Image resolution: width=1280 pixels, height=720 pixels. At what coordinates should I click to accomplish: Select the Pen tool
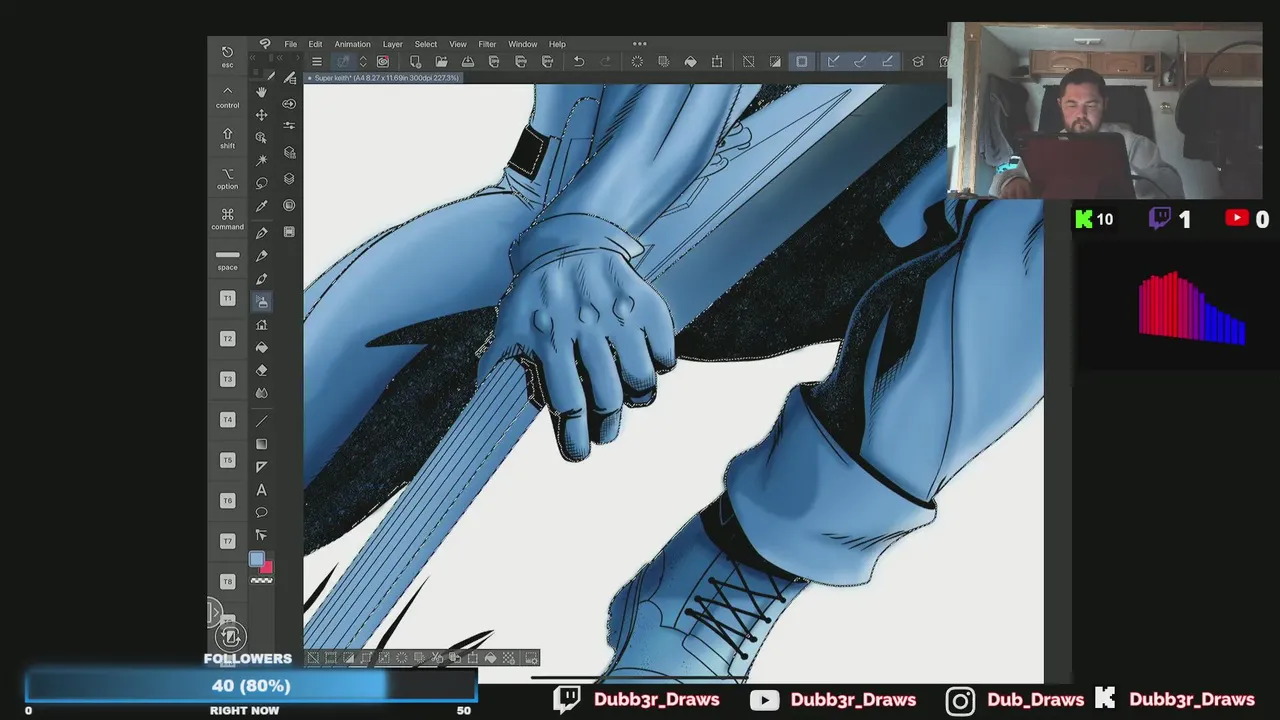[x=261, y=233]
